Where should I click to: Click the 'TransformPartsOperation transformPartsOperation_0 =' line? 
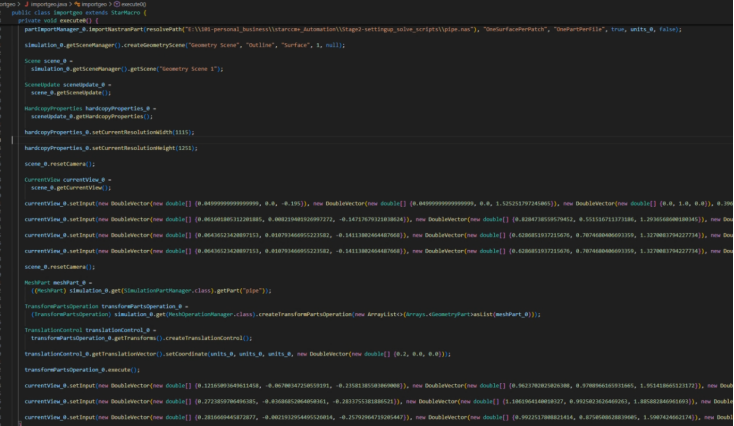point(106,306)
